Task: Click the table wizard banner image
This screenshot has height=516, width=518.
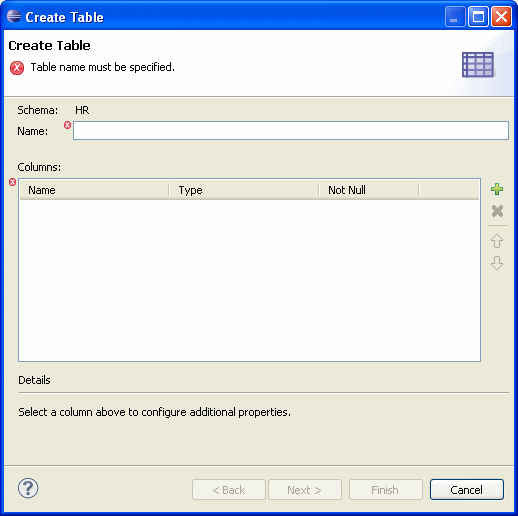Action: [x=478, y=65]
